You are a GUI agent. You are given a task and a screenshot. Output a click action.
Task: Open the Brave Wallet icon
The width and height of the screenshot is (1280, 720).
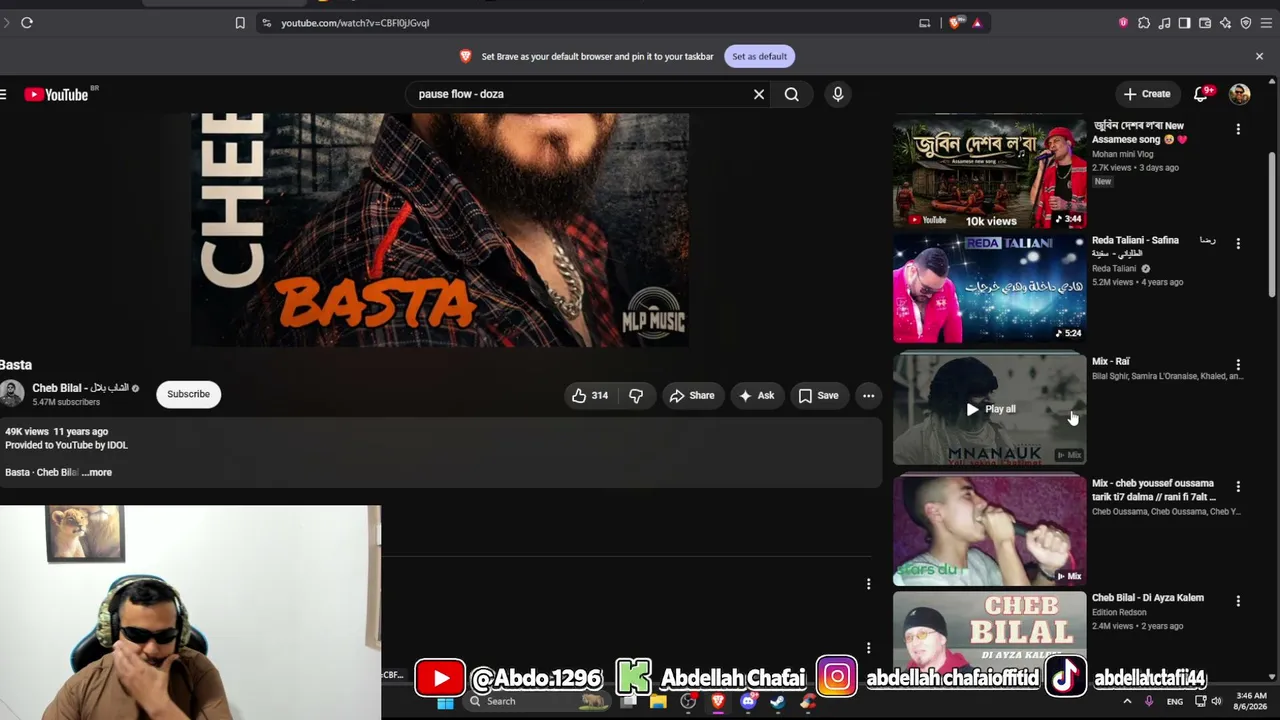tap(1205, 23)
